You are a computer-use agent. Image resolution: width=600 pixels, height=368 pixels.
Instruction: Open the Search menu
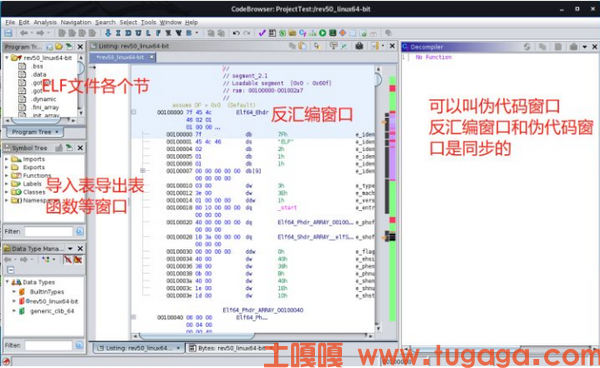(105, 22)
